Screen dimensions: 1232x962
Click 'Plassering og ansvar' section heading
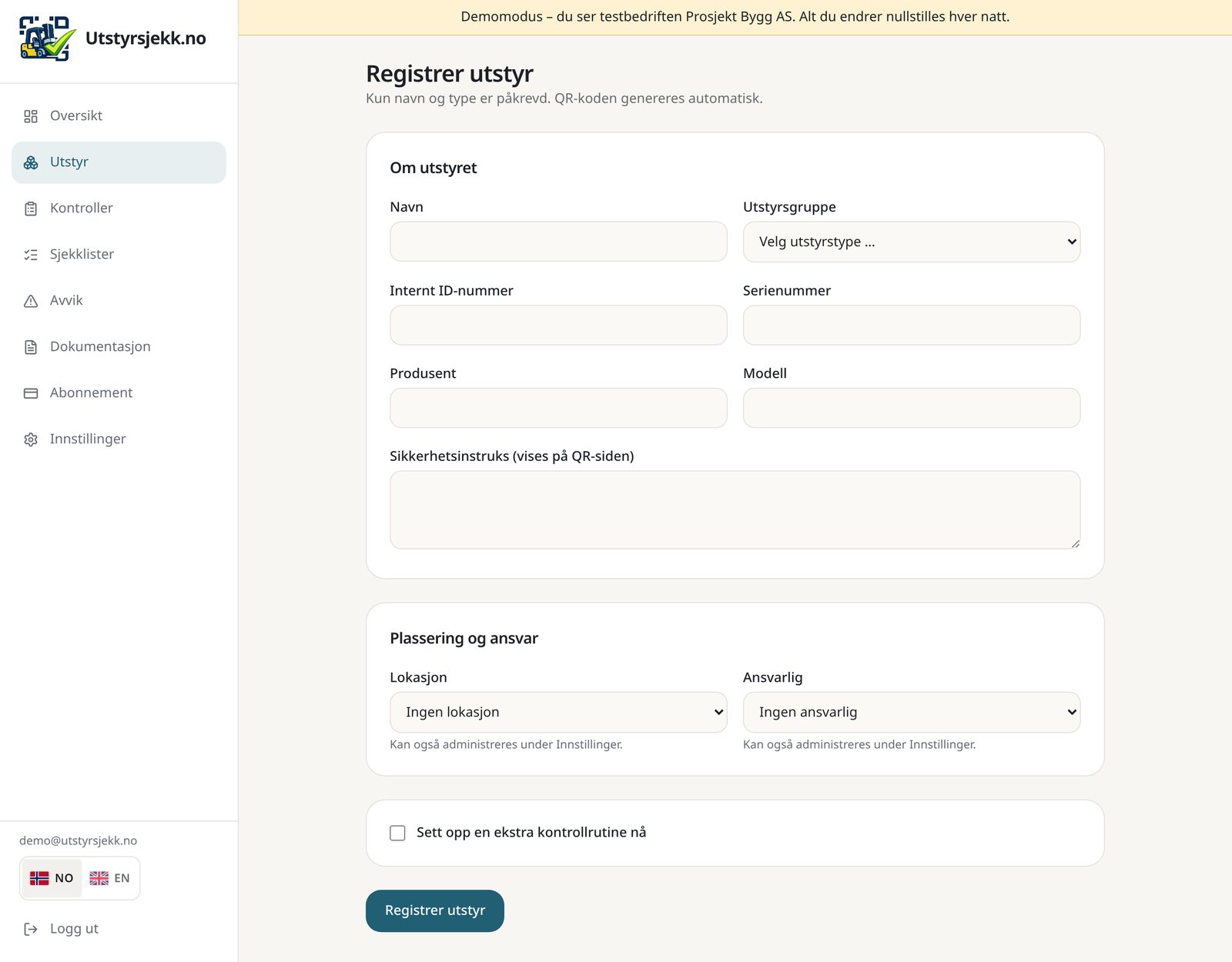point(464,638)
